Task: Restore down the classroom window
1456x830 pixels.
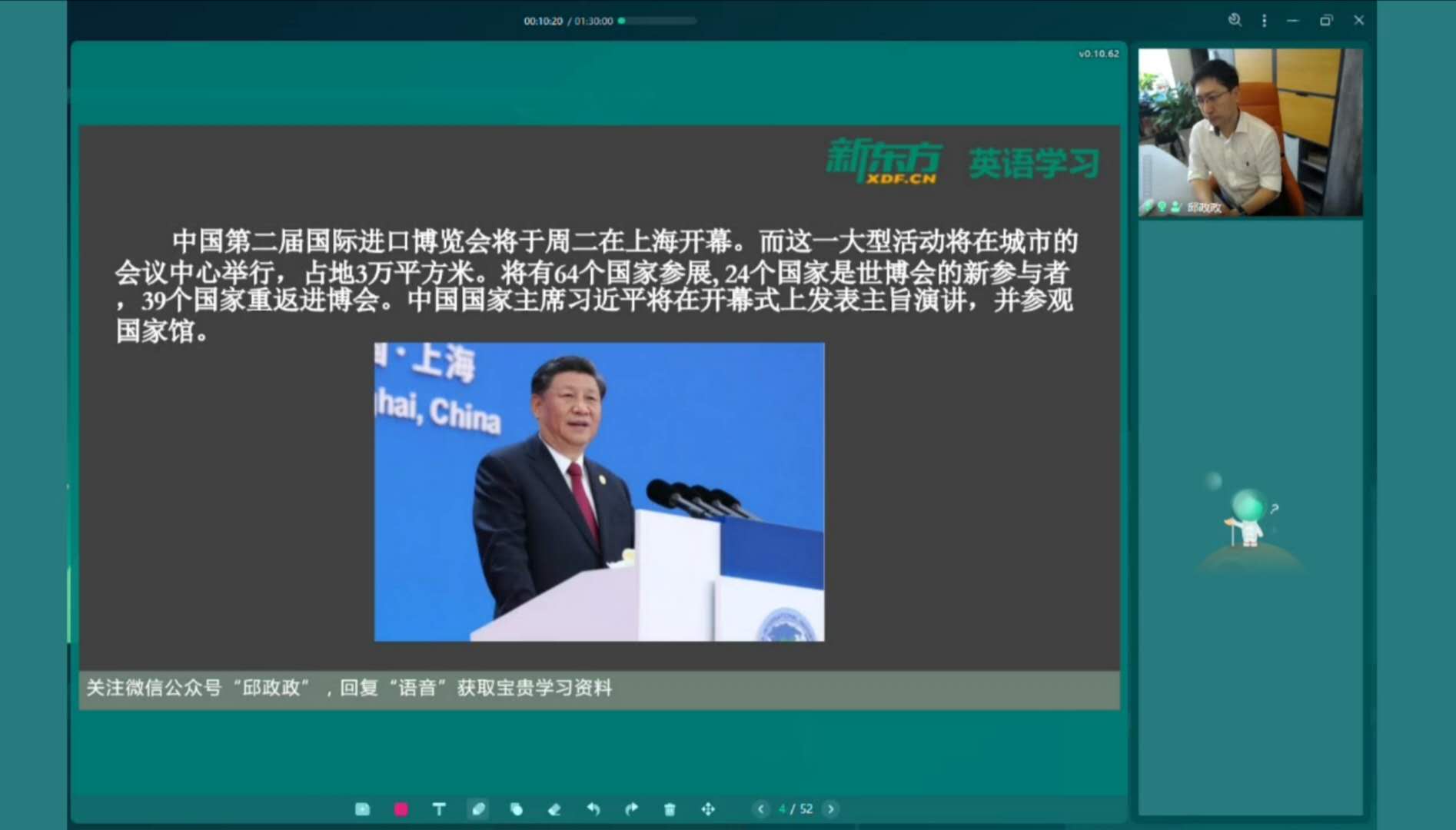Action: 1326,21
